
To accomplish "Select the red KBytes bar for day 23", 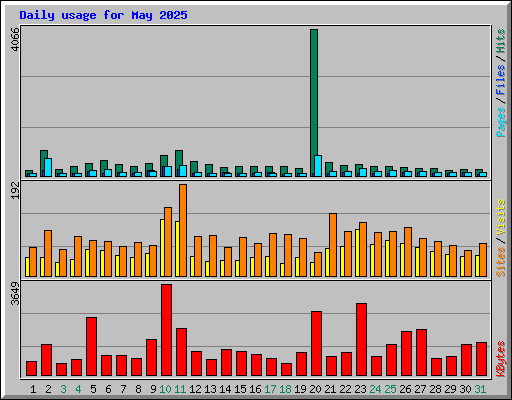I will [x=361, y=339].
